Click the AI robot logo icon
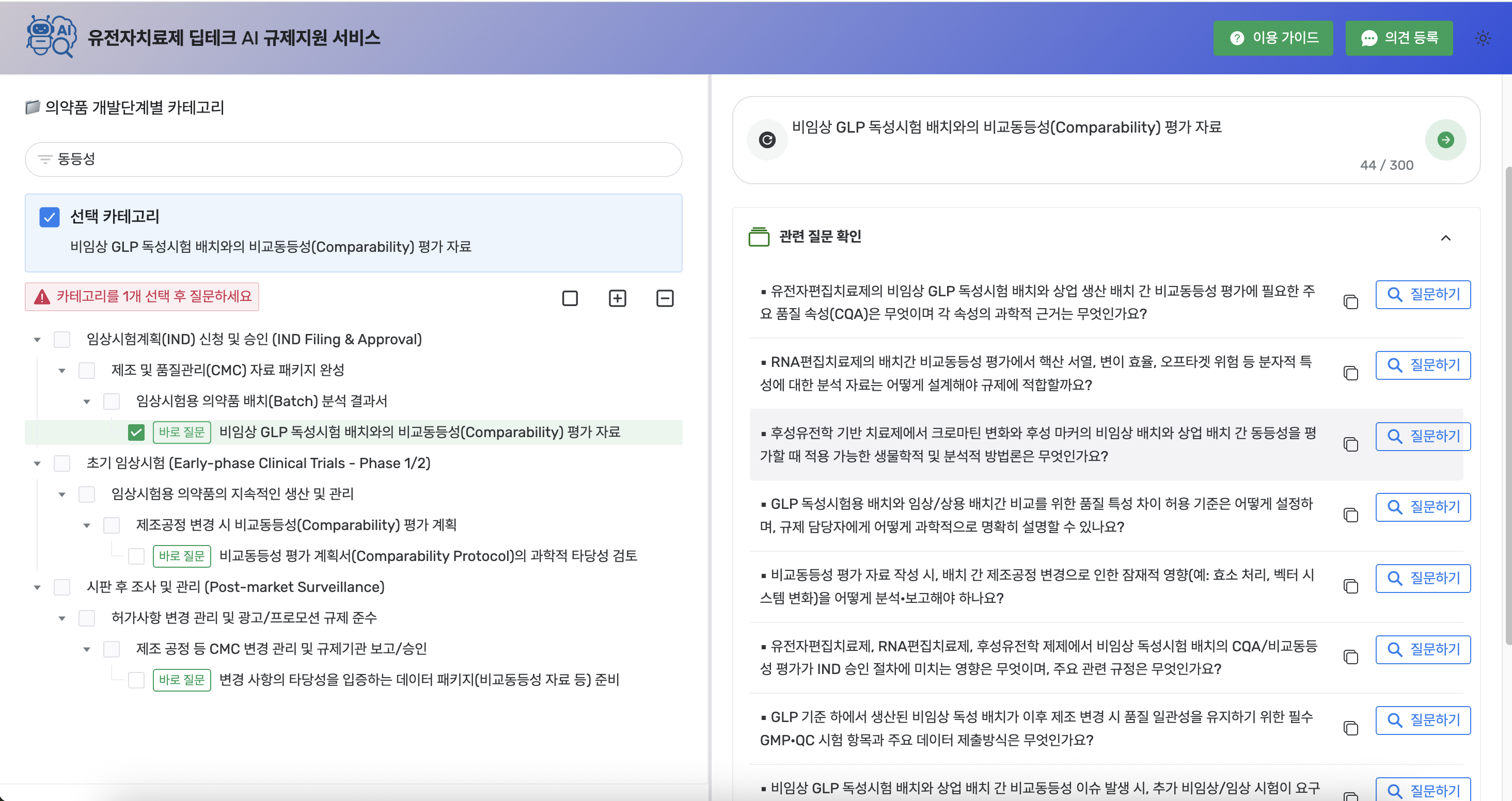Viewport: 1512px width, 801px height. tap(51, 36)
